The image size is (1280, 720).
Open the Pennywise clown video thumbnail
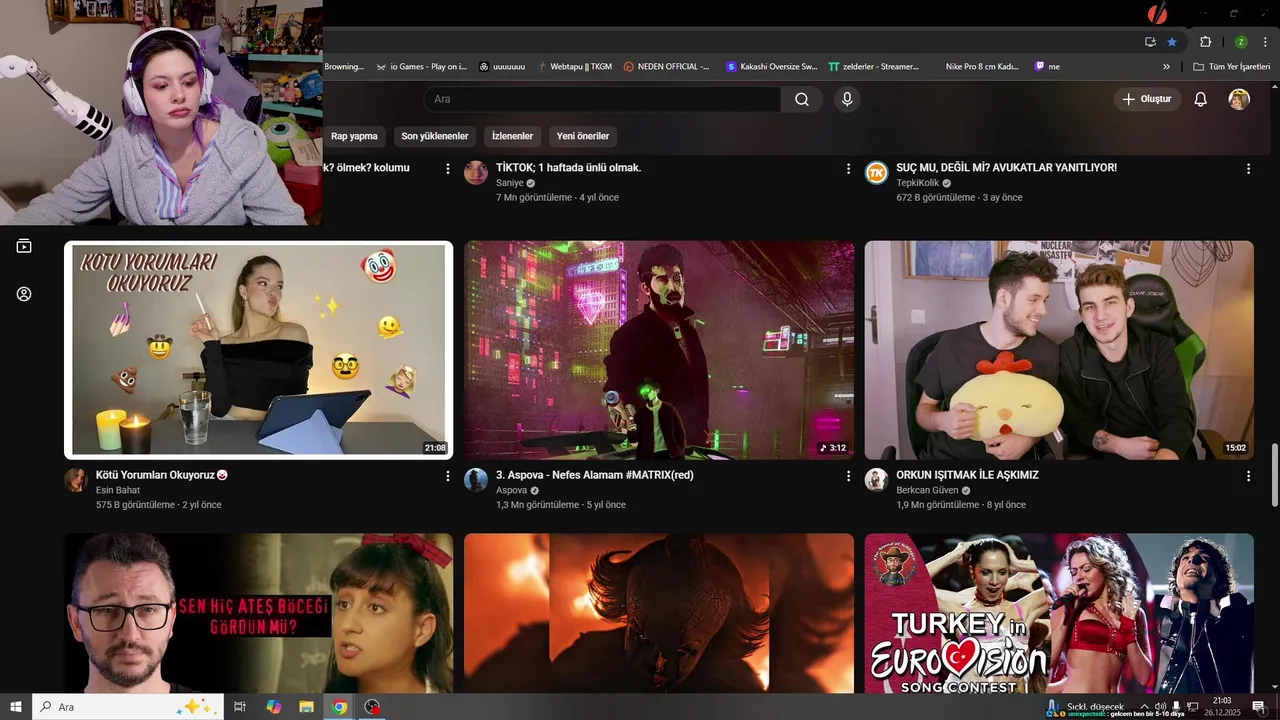[x=659, y=613]
